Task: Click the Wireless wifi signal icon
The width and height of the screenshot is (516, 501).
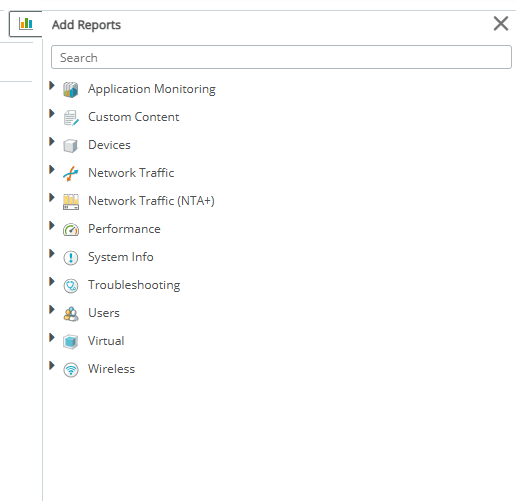Action: [x=71, y=370]
